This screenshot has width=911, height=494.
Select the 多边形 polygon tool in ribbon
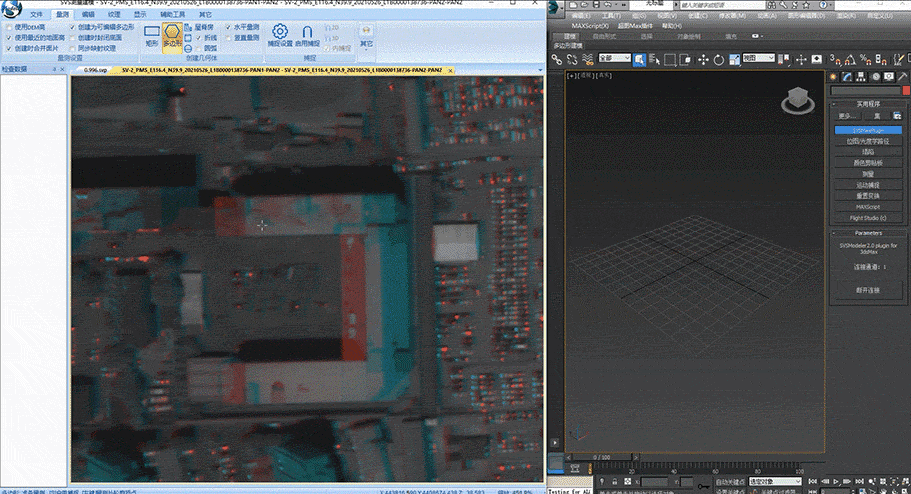point(172,35)
